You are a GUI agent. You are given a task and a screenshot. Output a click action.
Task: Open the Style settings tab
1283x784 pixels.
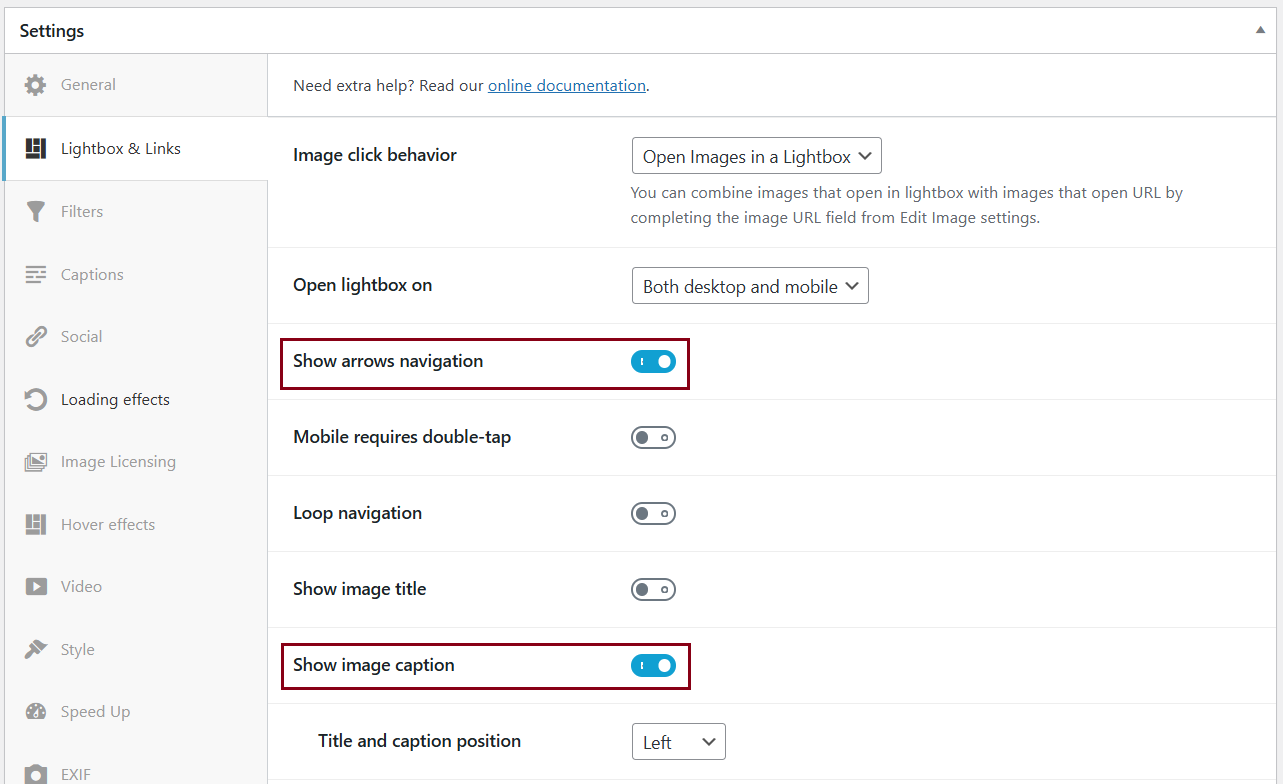coord(77,649)
